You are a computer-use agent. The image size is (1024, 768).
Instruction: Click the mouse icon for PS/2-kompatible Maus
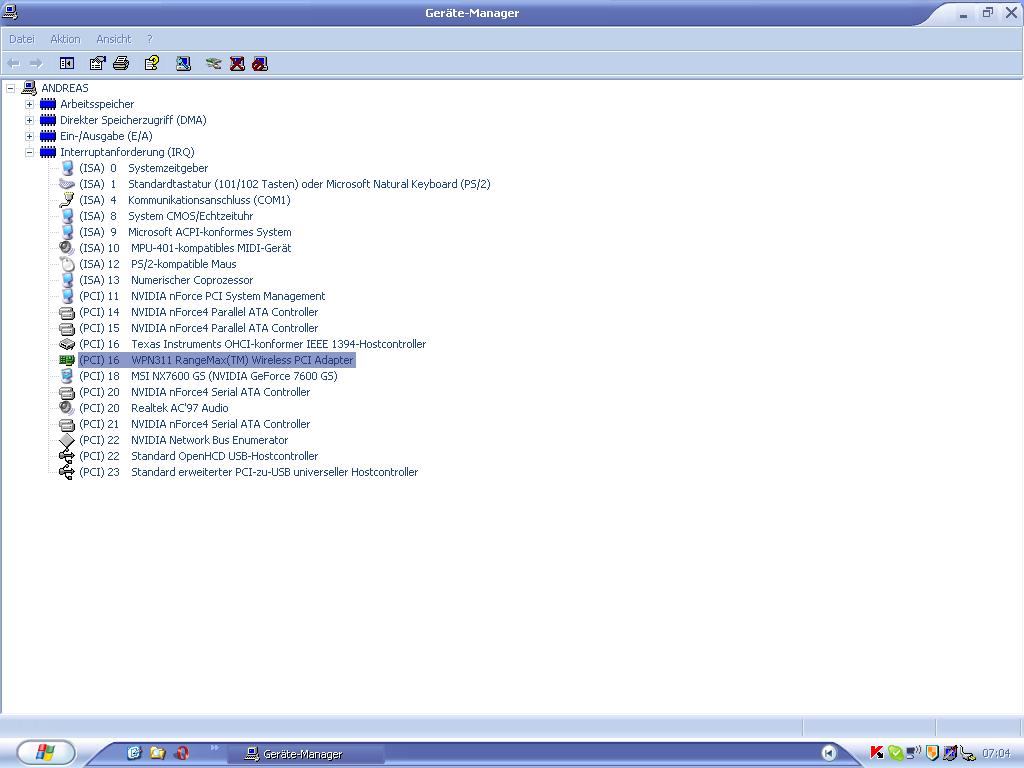coord(67,264)
